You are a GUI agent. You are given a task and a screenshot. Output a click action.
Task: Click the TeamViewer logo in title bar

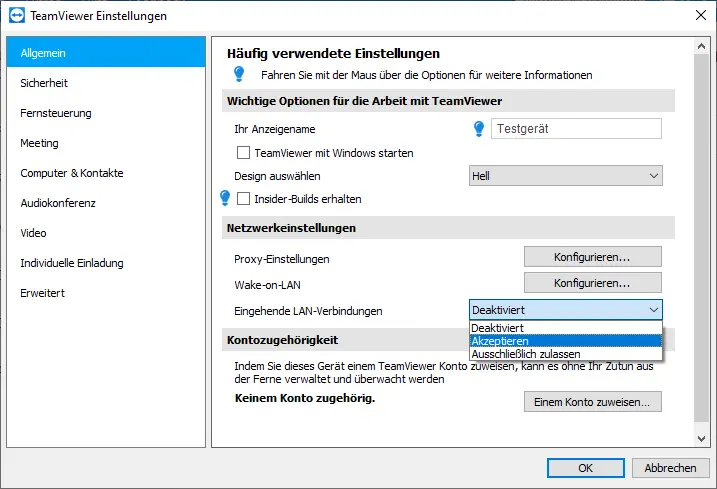(x=17, y=16)
